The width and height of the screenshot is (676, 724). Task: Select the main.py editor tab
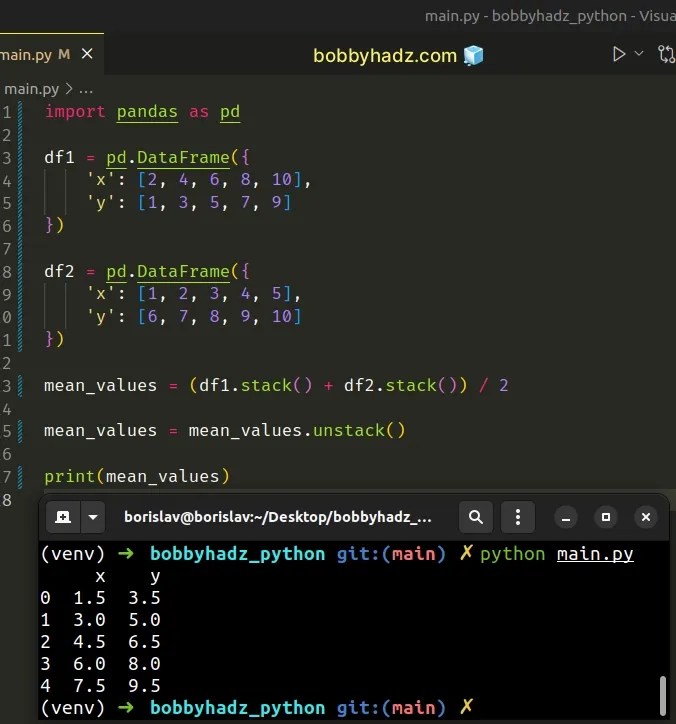point(35,54)
